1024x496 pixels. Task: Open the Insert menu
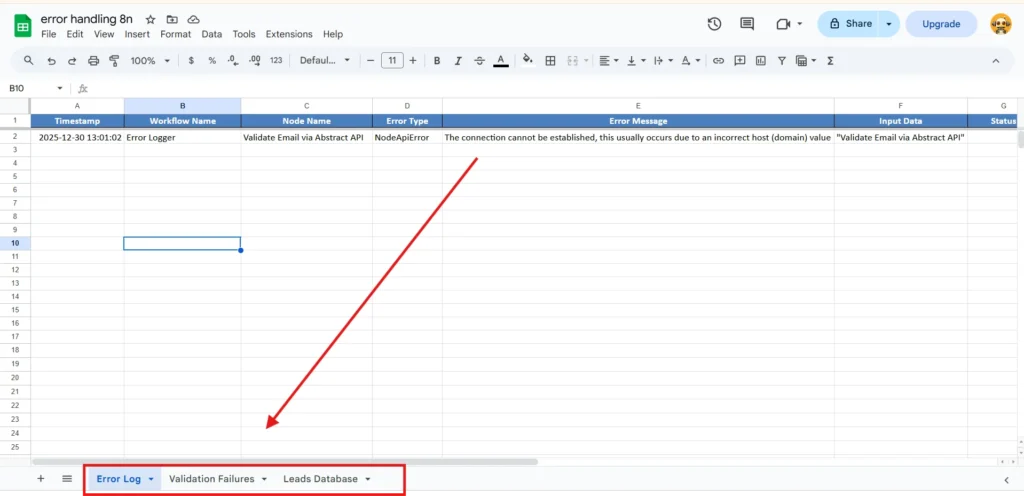click(137, 34)
